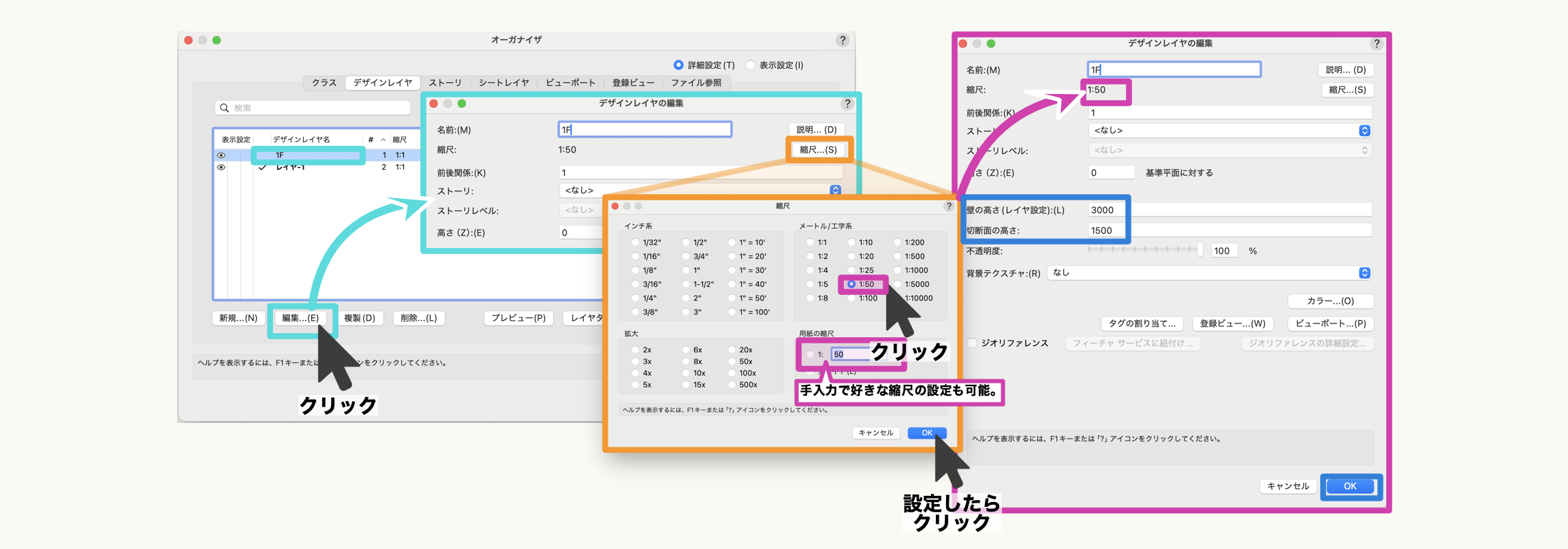Select the 表示設定(I) radio button

(x=751, y=65)
